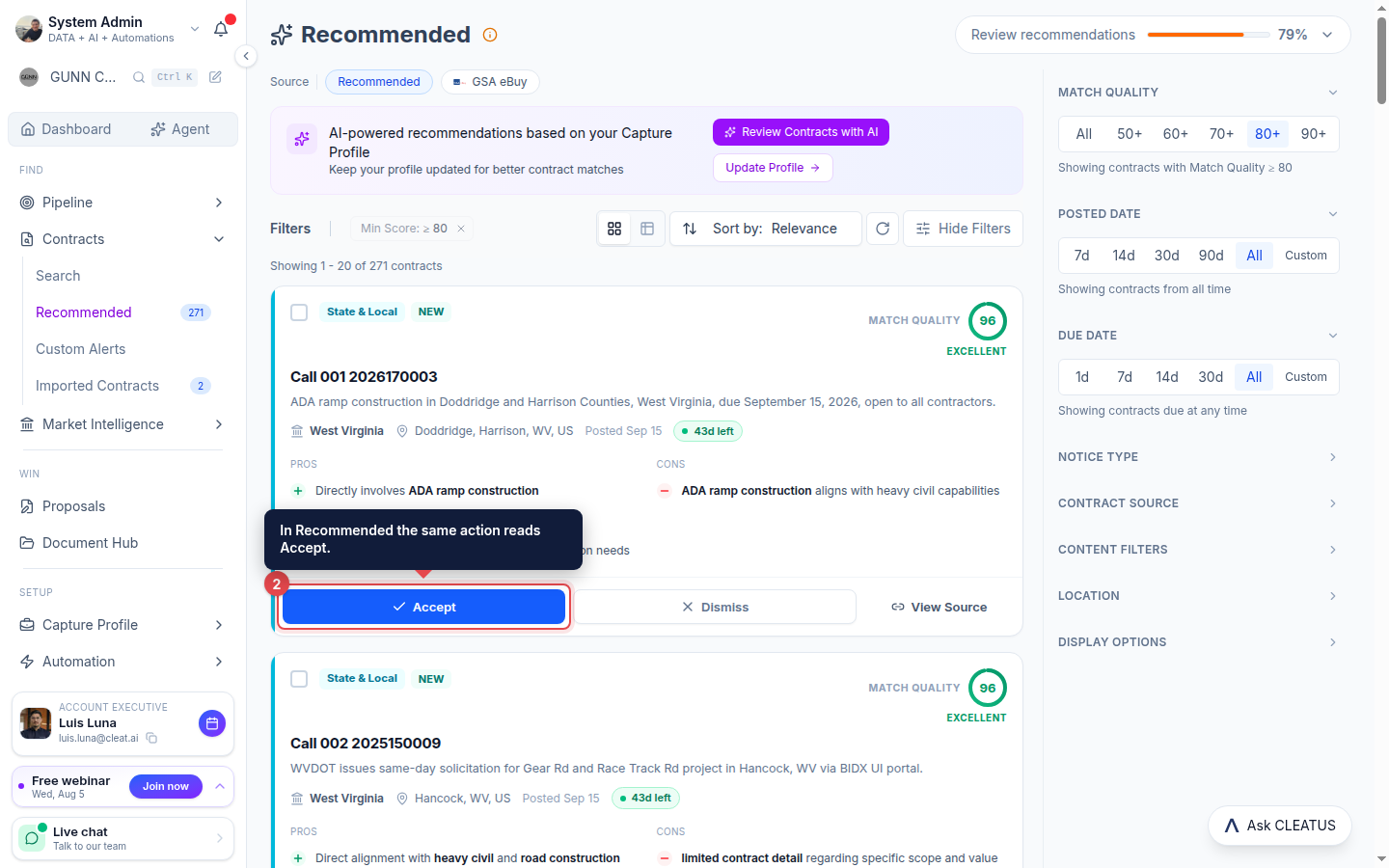The width and height of the screenshot is (1389, 868).
Task: Collapse the Match Quality section
Action: [1198, 93]
